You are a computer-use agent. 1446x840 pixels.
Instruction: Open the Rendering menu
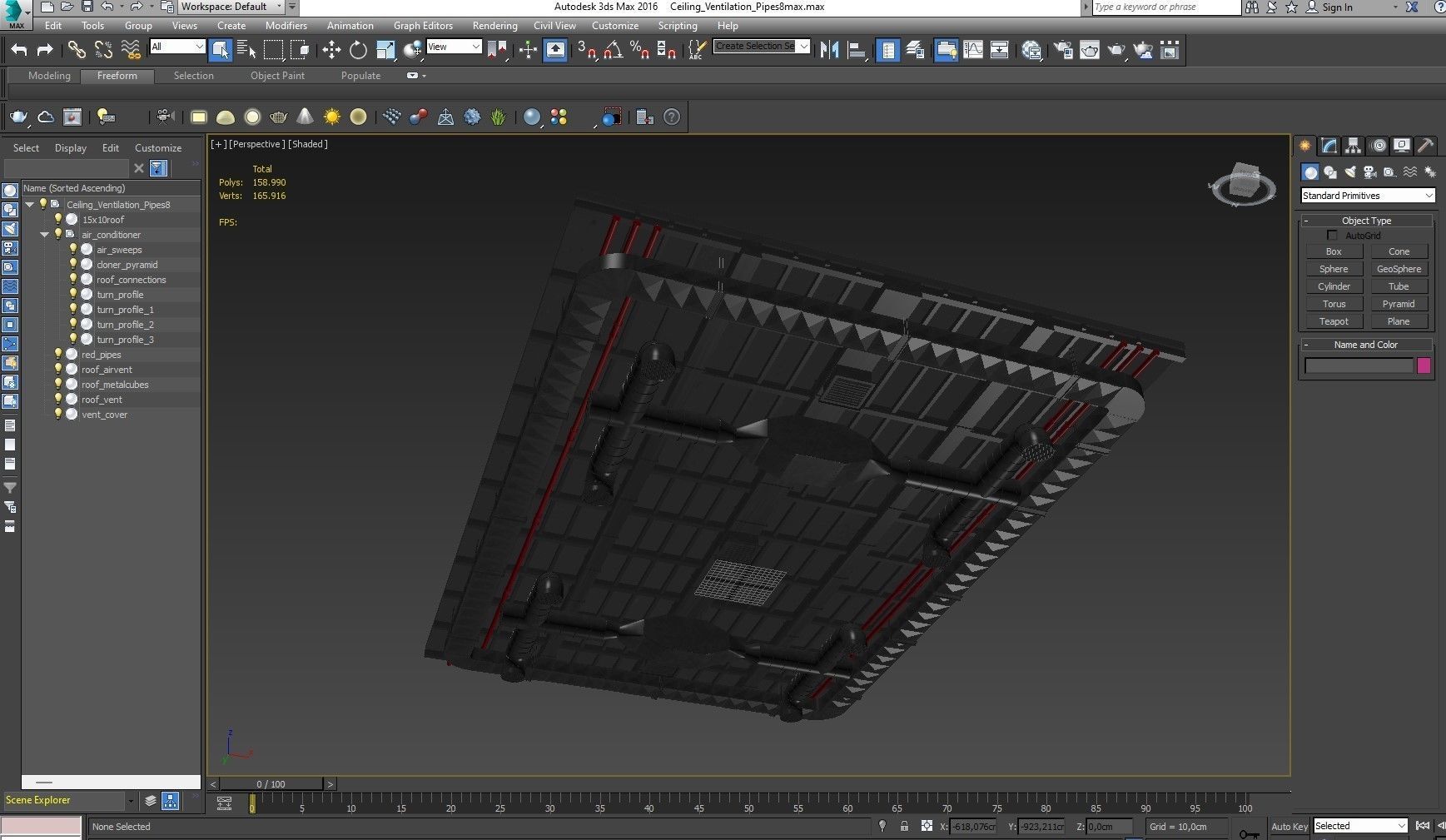(494, 26)
